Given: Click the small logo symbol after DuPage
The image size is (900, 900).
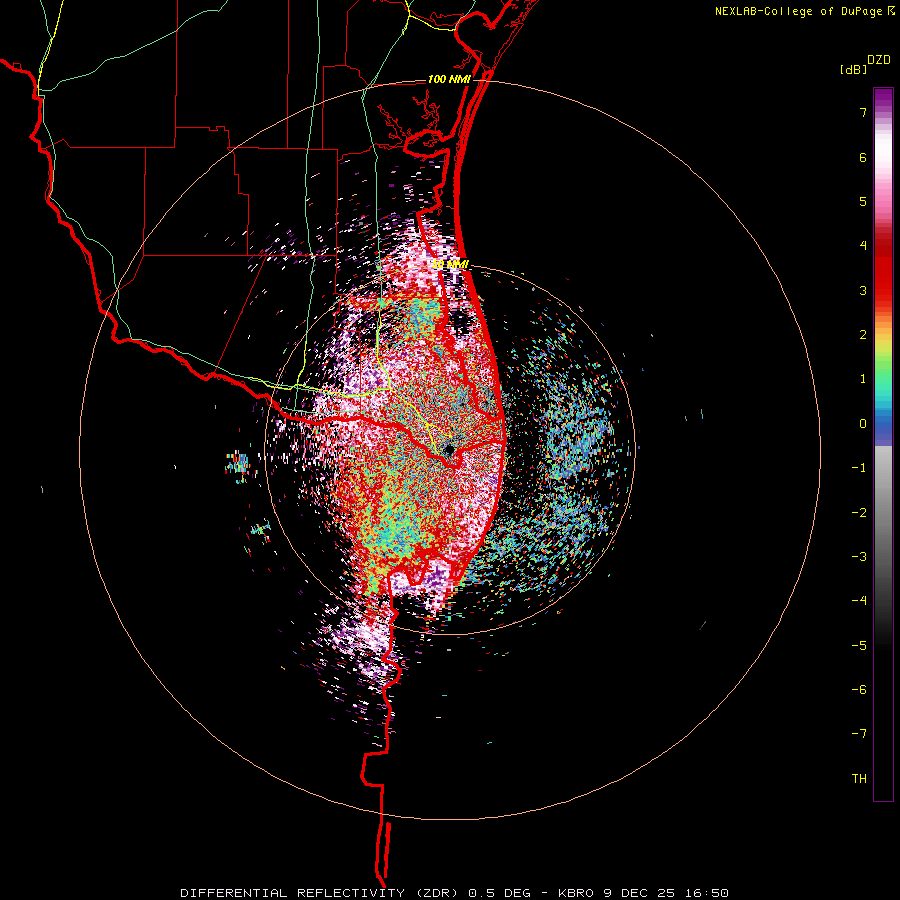Looking at the screenshot, I should click(x=891, y=11).
